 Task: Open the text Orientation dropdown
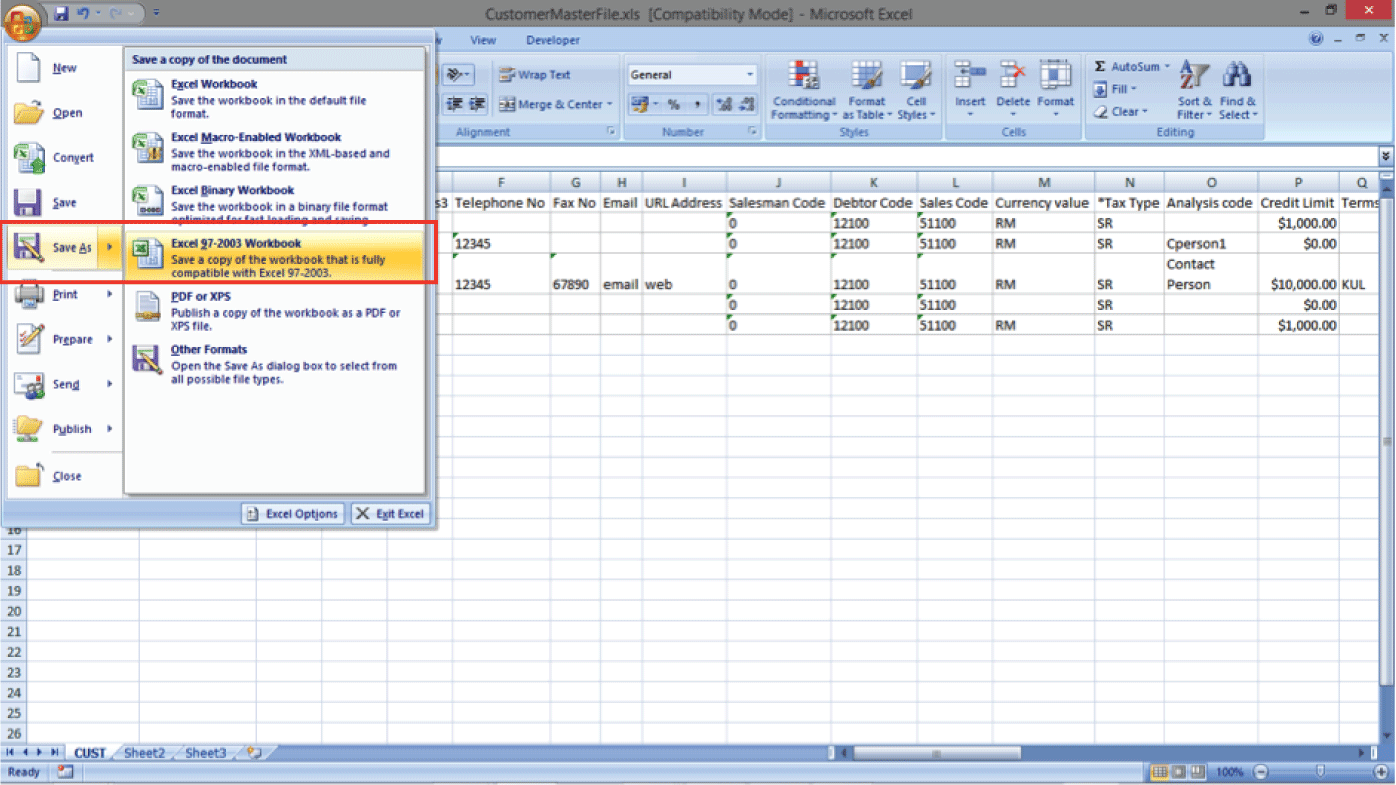[459, 75]
